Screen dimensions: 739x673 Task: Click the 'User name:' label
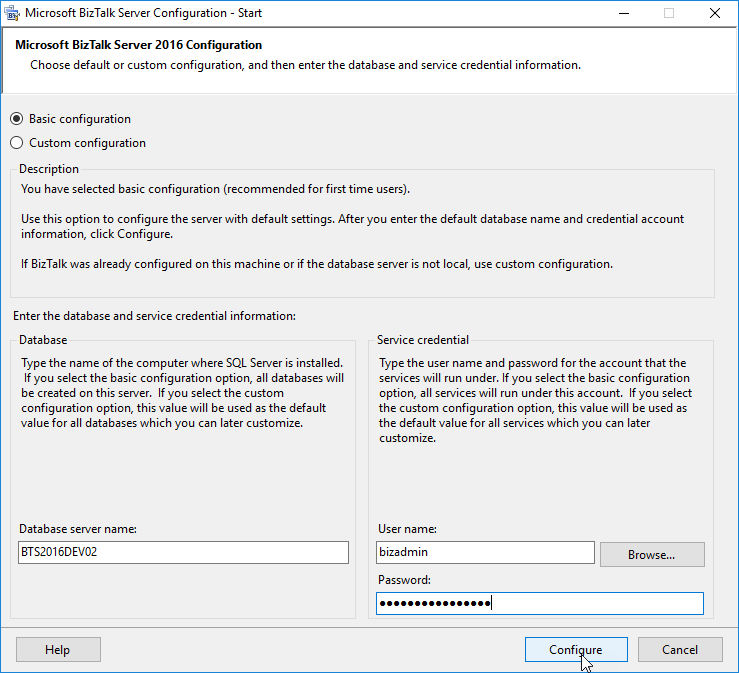click(x=407, y=529)
